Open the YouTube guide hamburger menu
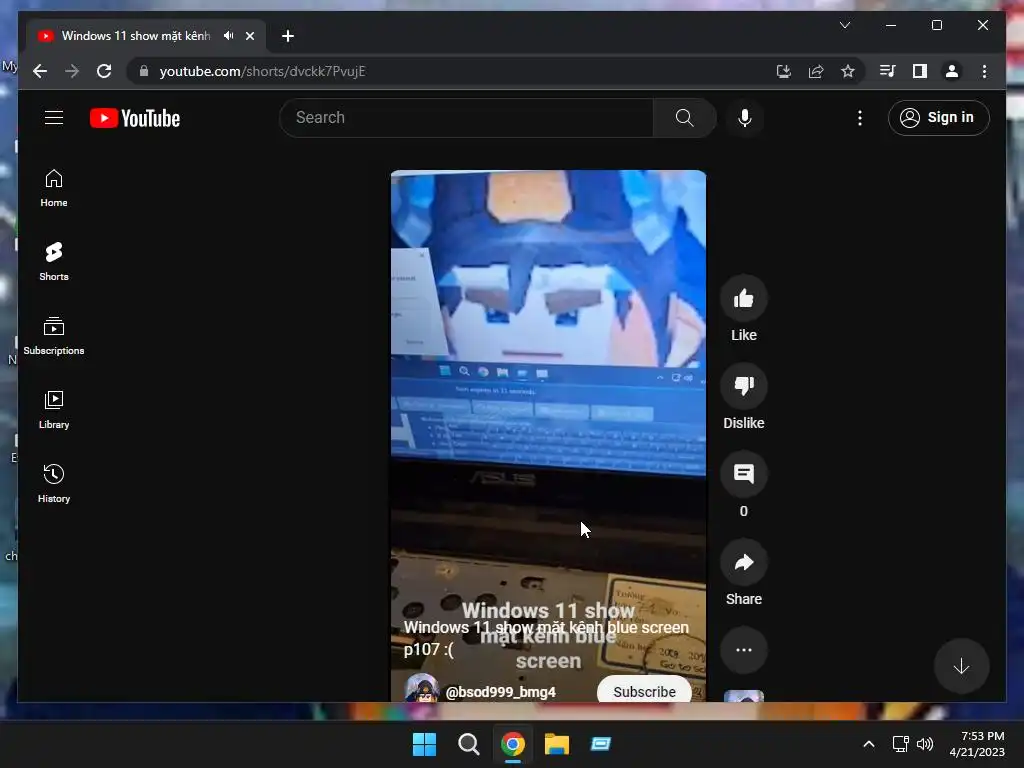1024x768 pixels. (x=54, y=118)
